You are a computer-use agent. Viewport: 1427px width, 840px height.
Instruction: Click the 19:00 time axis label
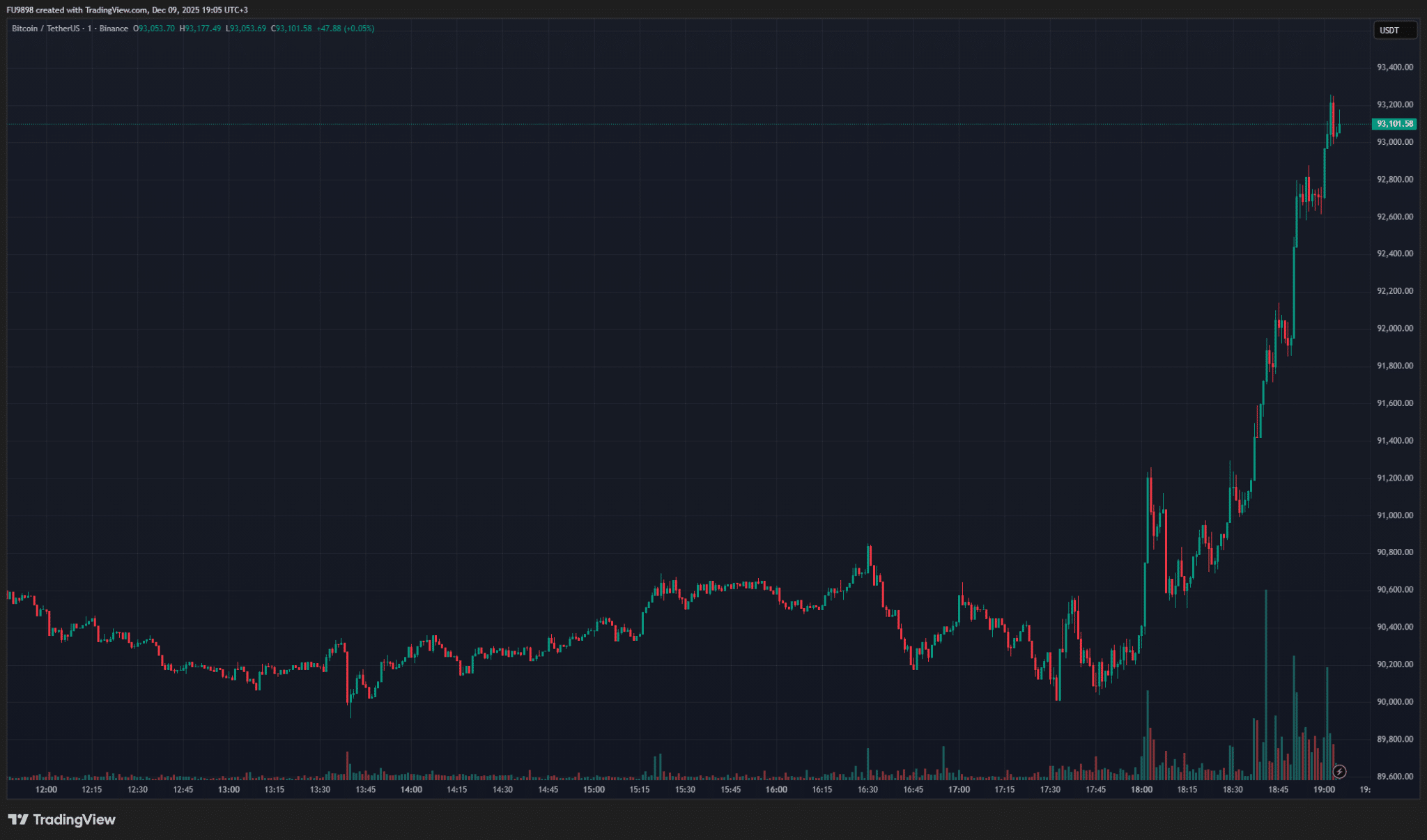click(x=1324, y=789)
